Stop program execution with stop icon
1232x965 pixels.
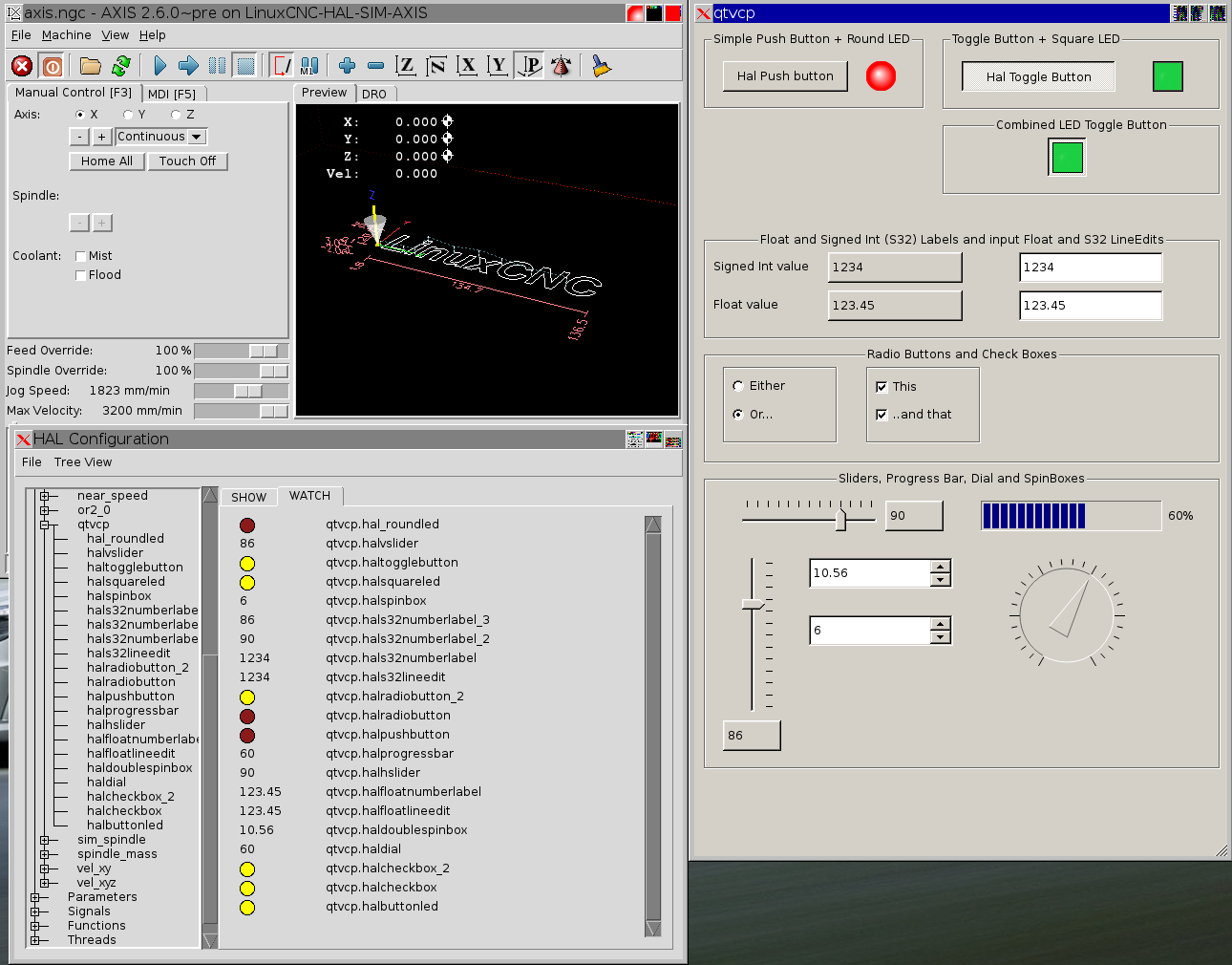(245, 66)
